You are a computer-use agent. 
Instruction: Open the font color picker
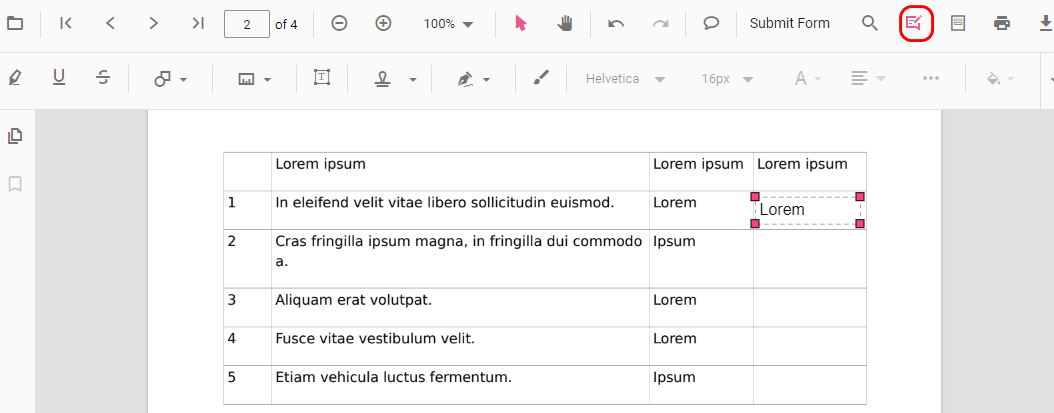(808, 79)
